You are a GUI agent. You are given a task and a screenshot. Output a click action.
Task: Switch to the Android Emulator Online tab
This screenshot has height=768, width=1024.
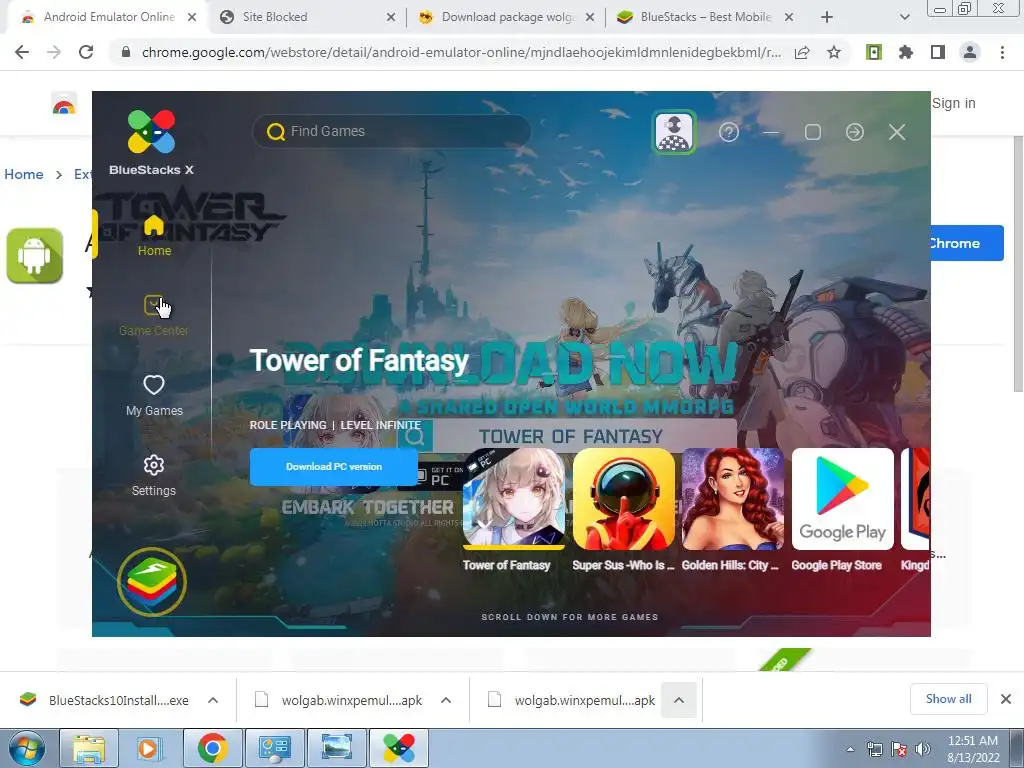pyautogui.click(x=108, y=17)
